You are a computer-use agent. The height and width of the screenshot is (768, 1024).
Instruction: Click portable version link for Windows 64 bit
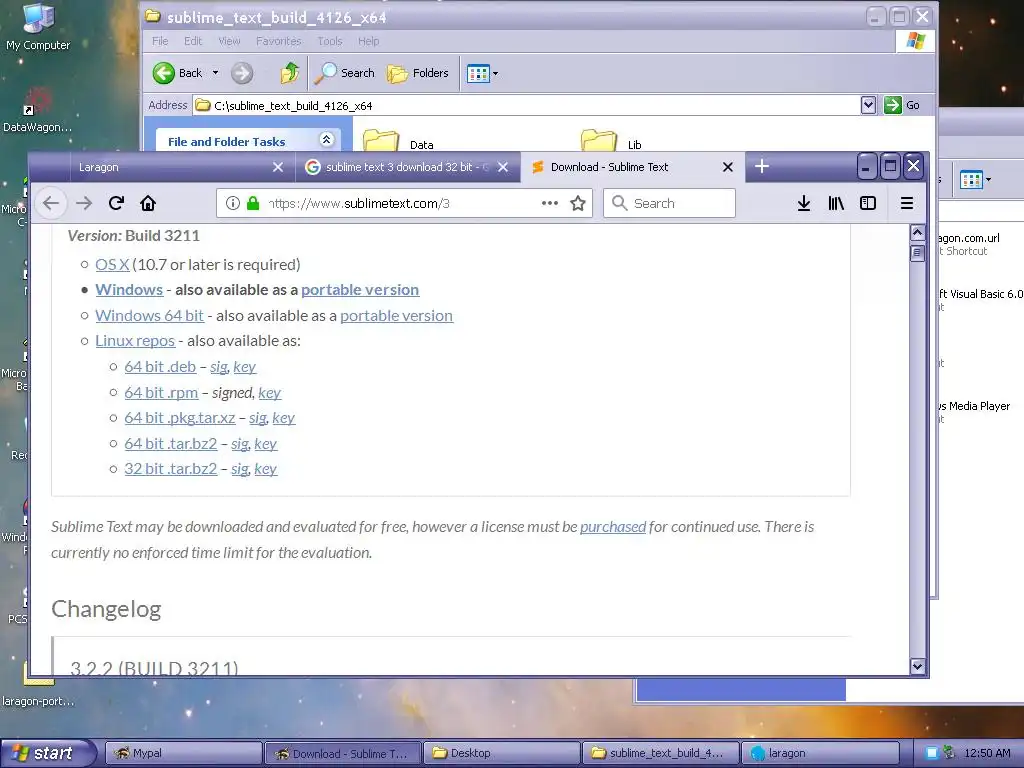396,315
